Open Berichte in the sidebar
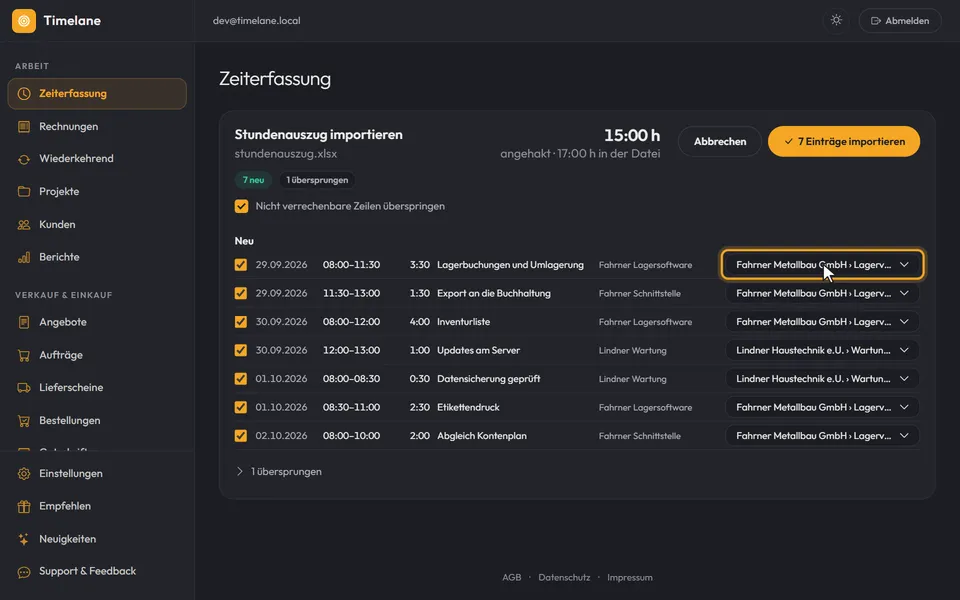This screenshot has width=960, height=600. click(x=97, y=257)
